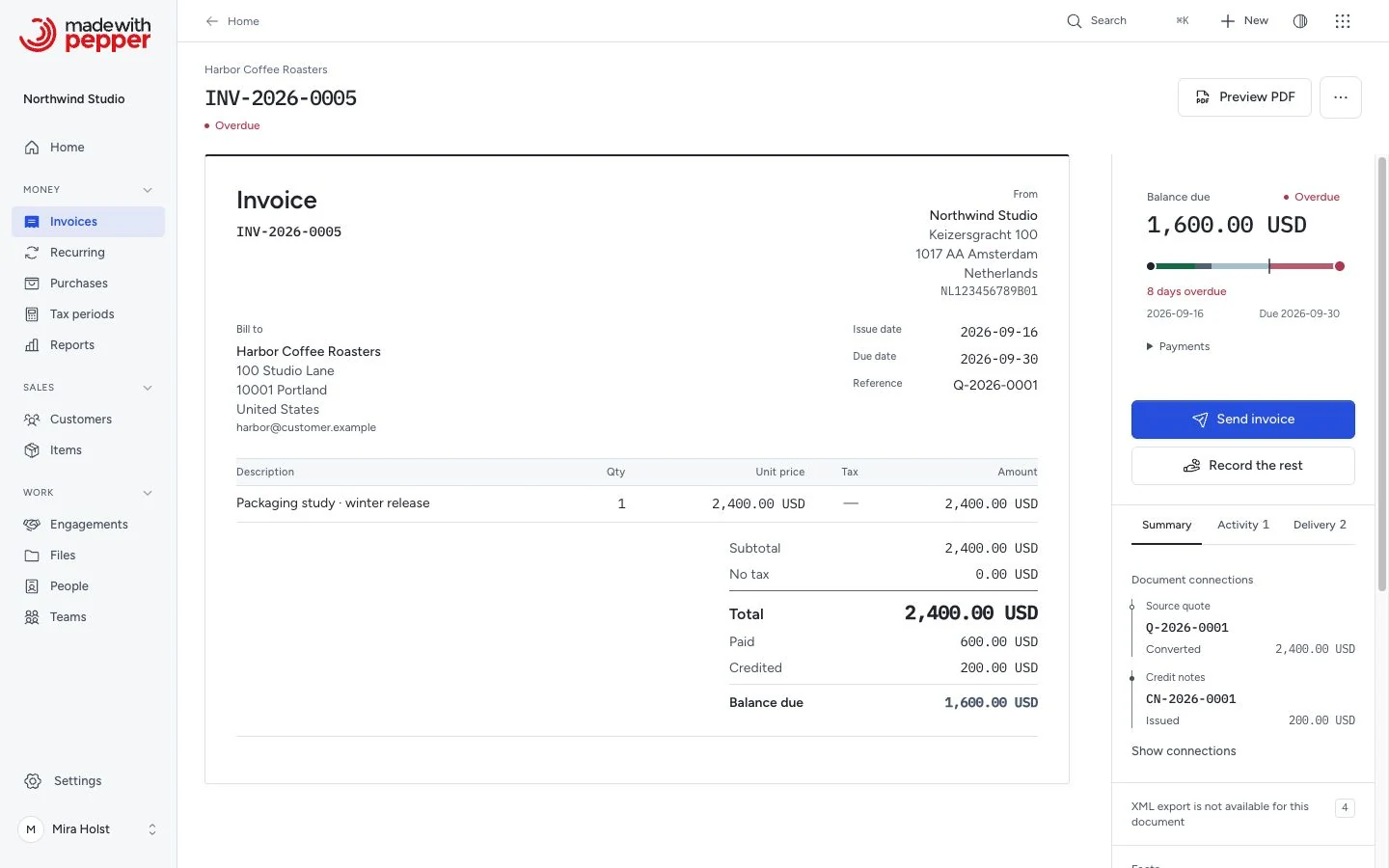This screenshot has height=868, width=1389.
Task: Click Send invoice
Action: click(x=1243, y=420)
